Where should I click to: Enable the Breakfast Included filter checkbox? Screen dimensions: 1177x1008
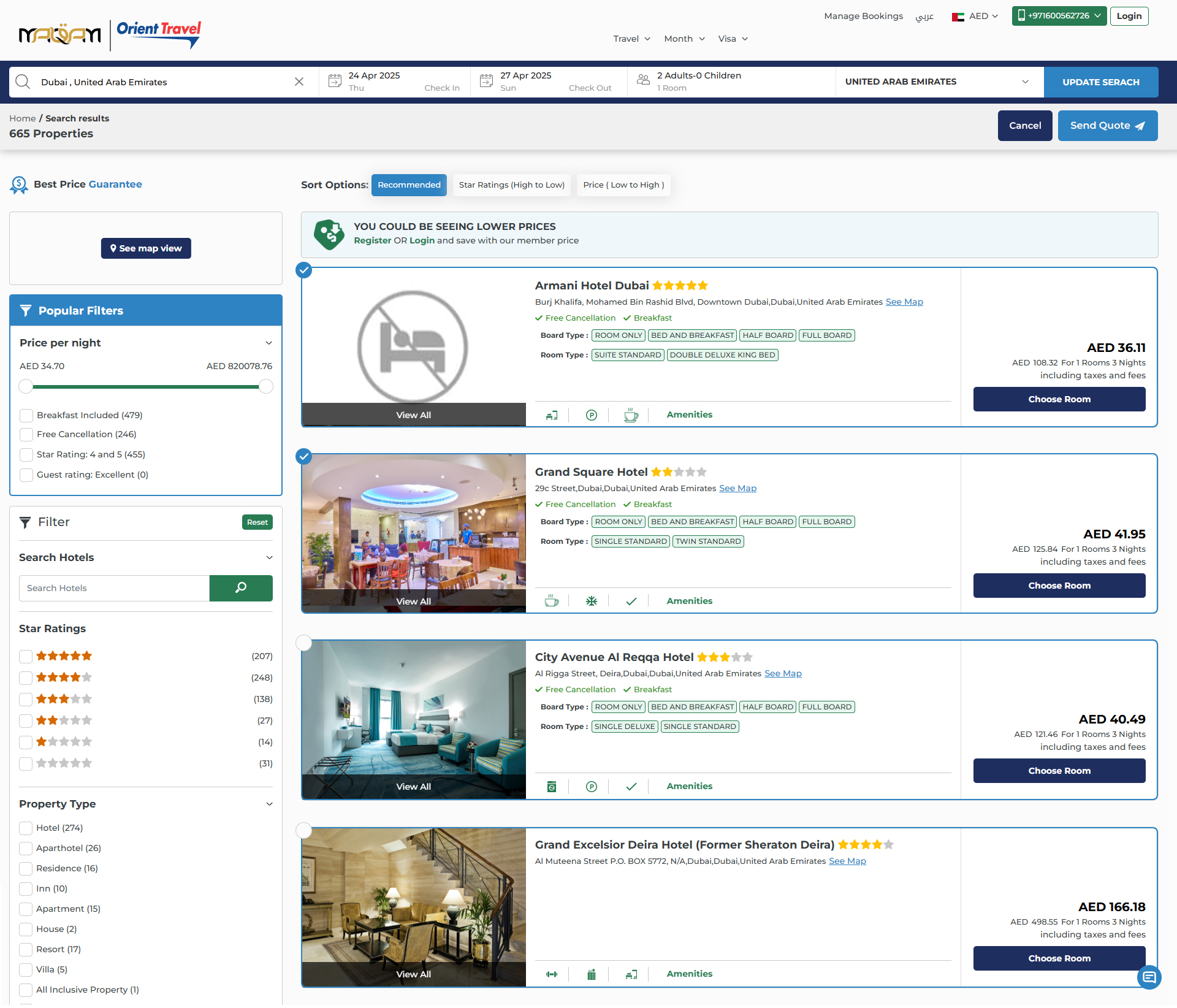(x=26, y=416)
